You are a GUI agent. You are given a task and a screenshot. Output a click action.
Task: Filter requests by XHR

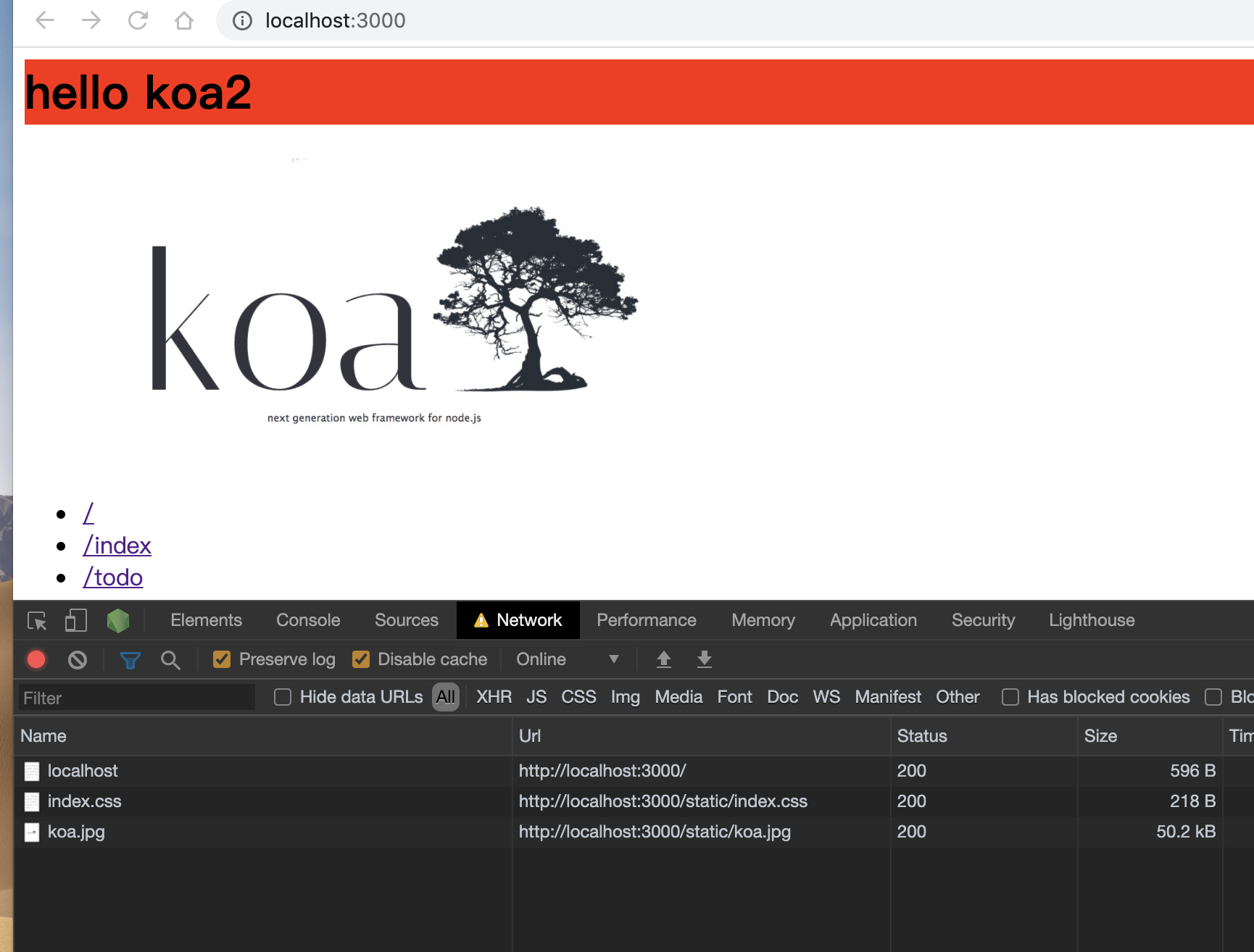tap(494, 697)
